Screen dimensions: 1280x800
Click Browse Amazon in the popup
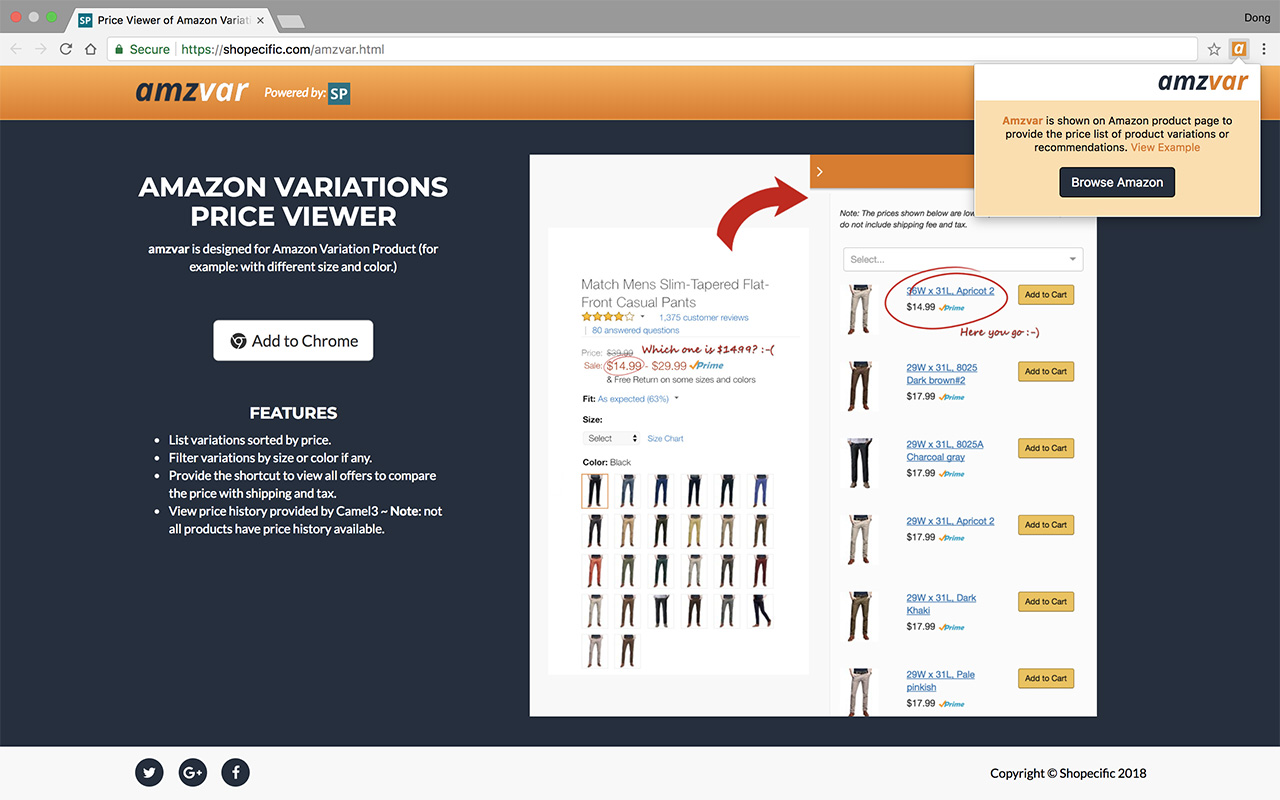(x=1117, y=182)
